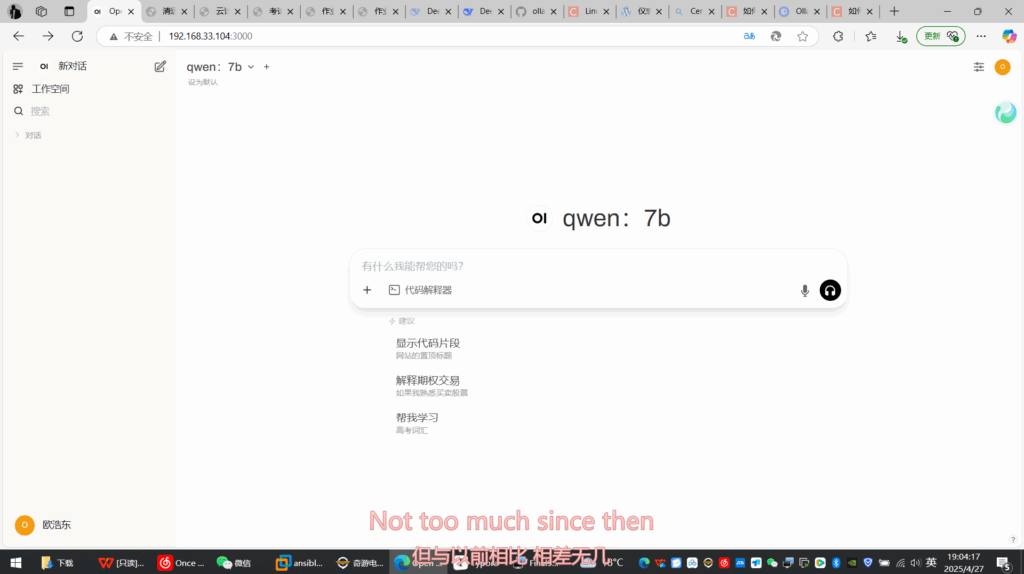
Task: Click the translate icon in address bar
Action: click(749, 36)
